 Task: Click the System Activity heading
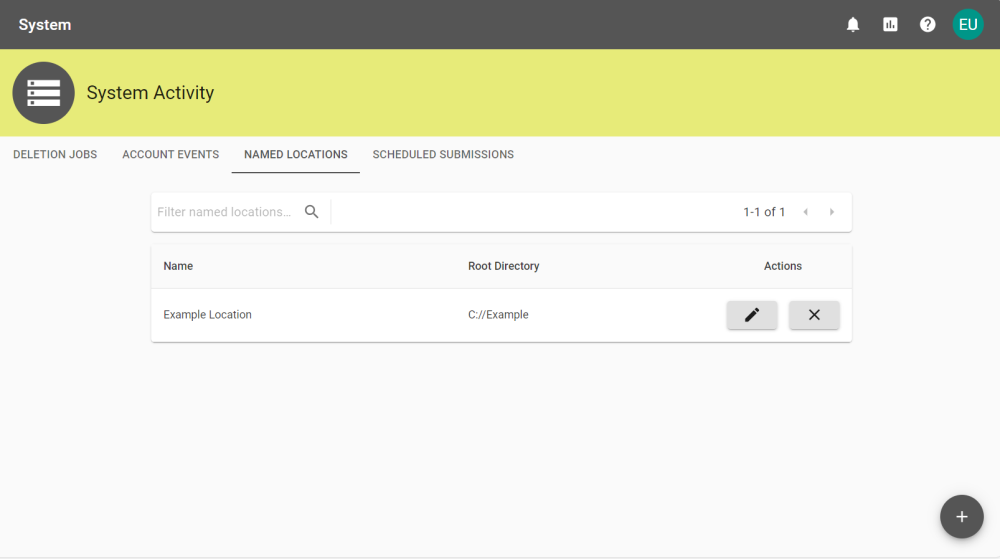(x=150, y=93)
